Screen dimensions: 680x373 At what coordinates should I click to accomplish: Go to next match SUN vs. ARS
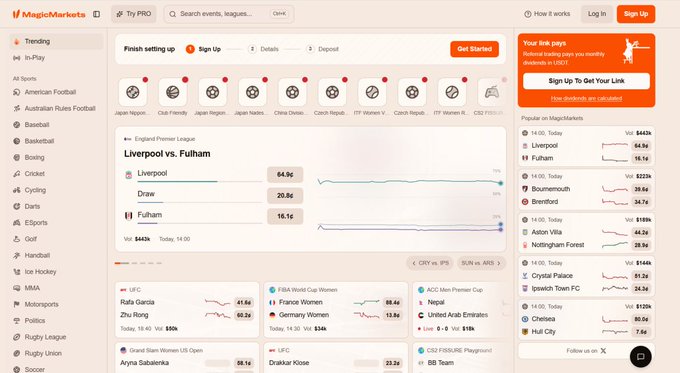(x=481, y=263)
